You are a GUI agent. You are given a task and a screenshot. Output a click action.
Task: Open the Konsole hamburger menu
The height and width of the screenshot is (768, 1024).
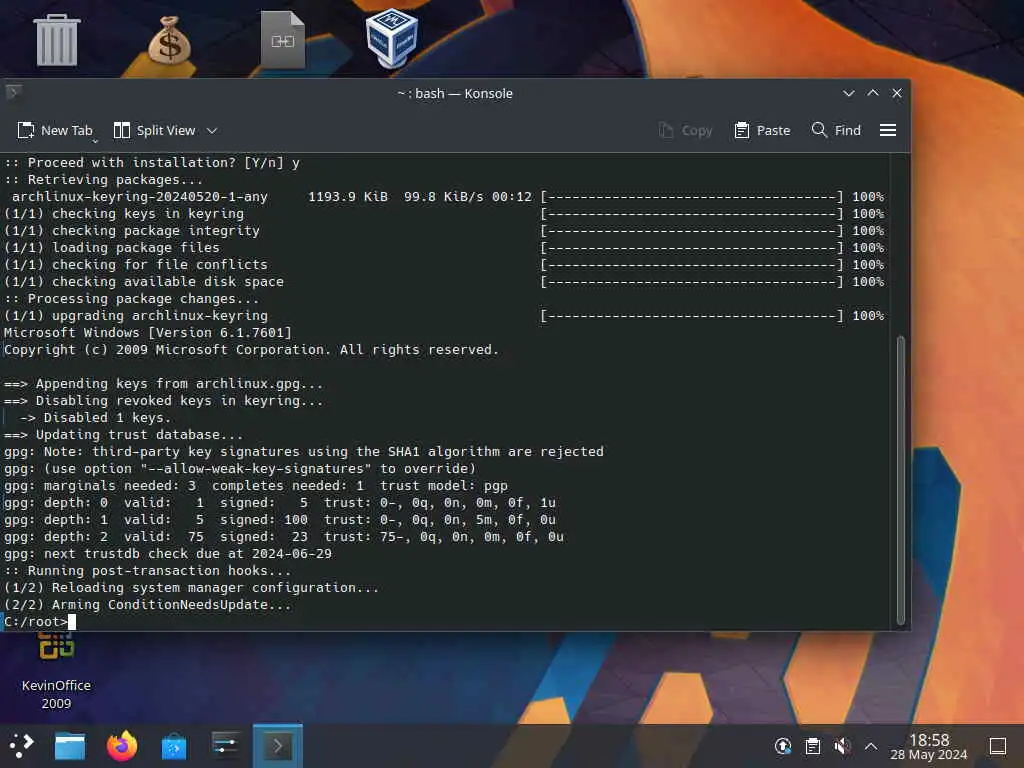tap(888, 131)
